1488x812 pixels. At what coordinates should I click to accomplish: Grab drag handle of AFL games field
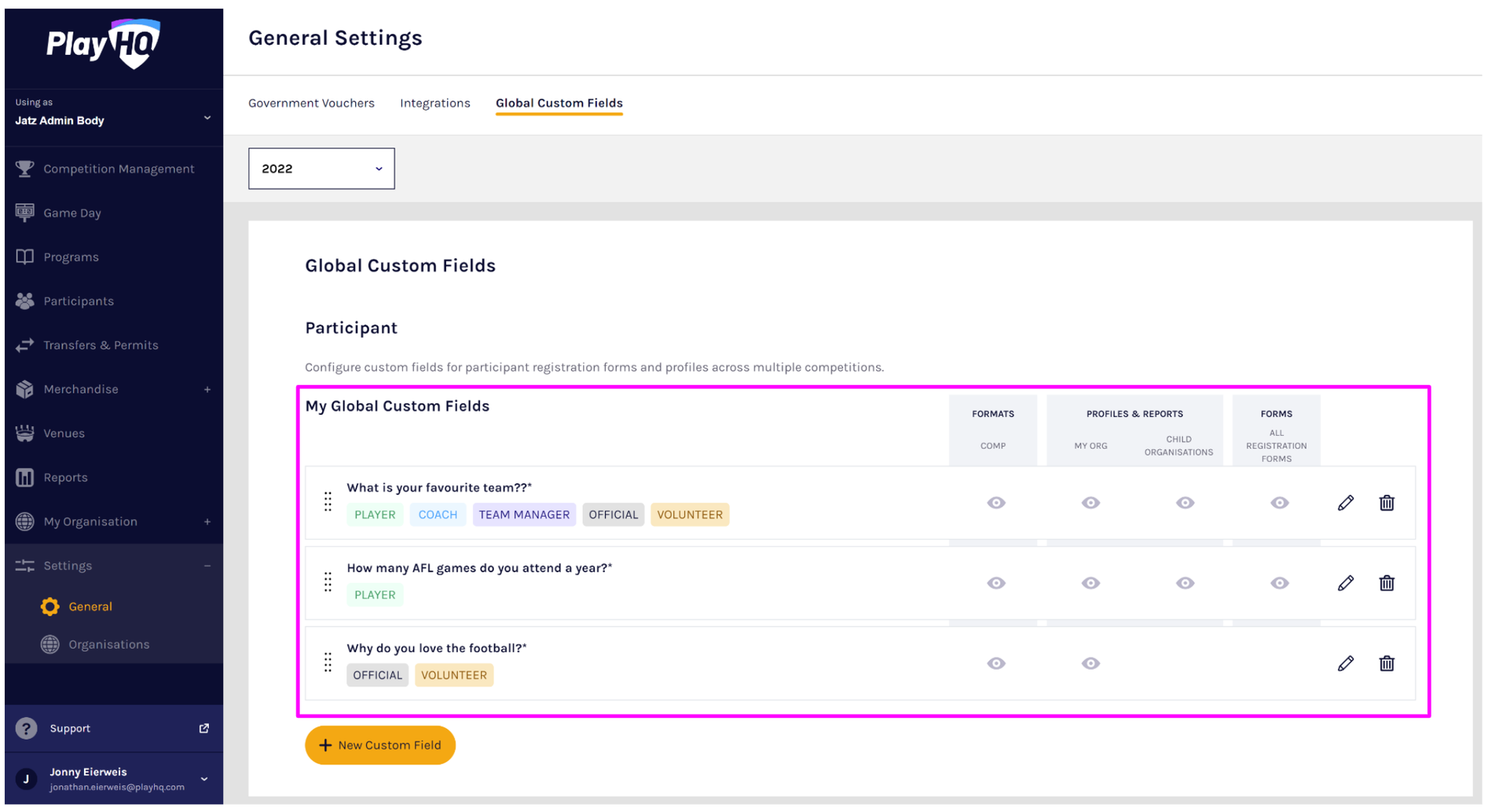pos(328,582)
